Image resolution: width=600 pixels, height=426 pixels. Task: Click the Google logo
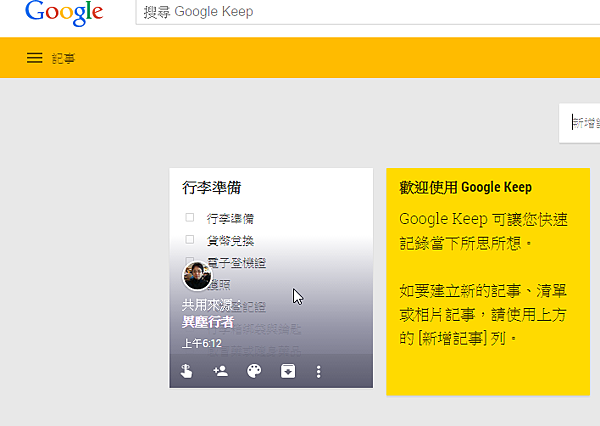pyautogui.click(x=64, y=13)
